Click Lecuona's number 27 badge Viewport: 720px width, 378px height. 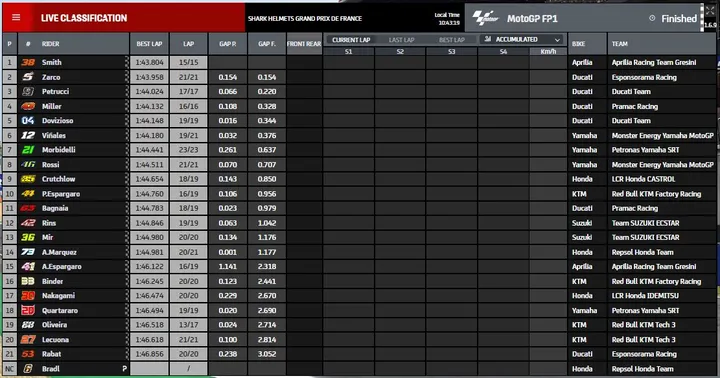(28, 339)
